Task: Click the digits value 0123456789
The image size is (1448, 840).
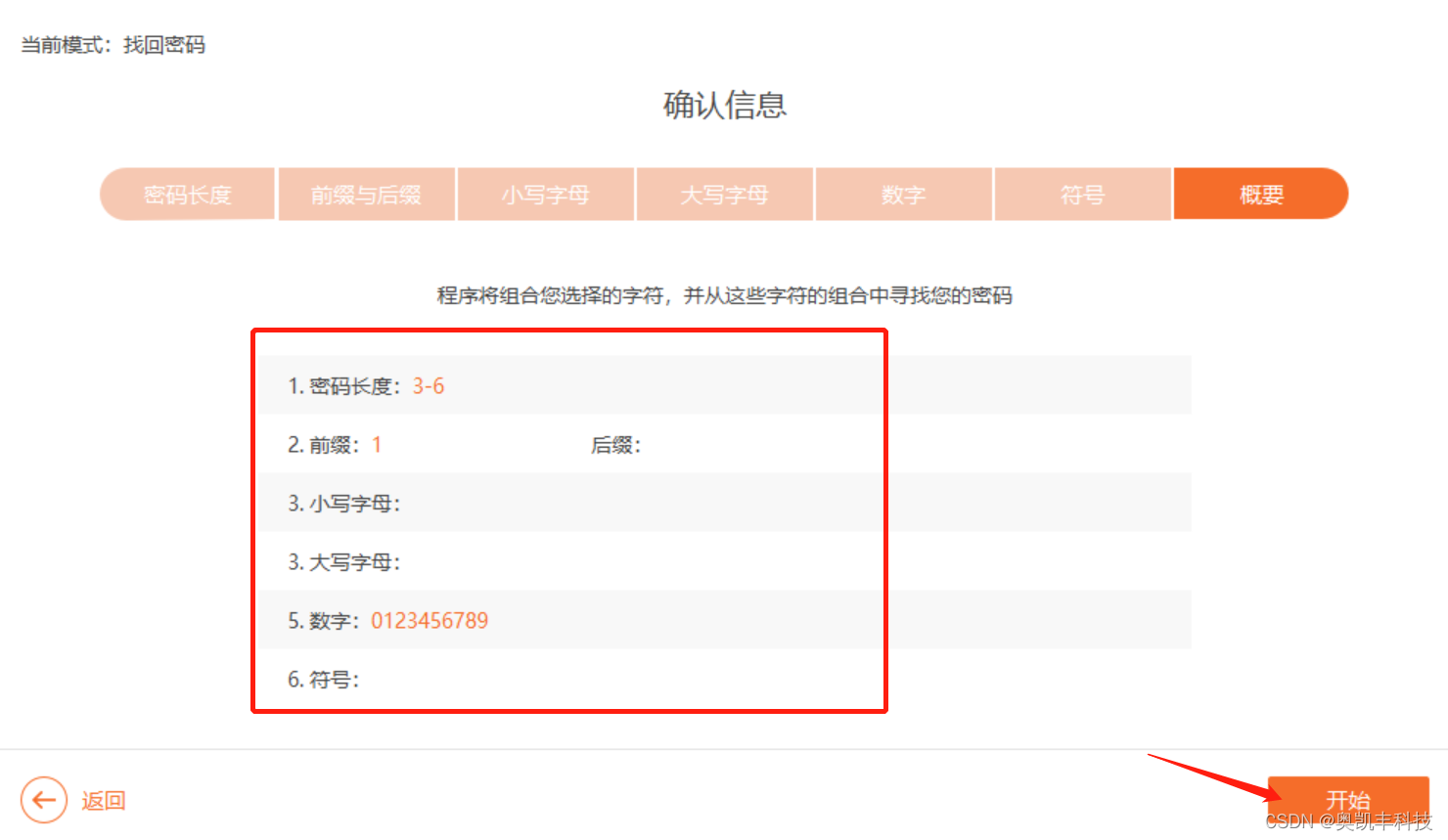Action: coord(430,621)
